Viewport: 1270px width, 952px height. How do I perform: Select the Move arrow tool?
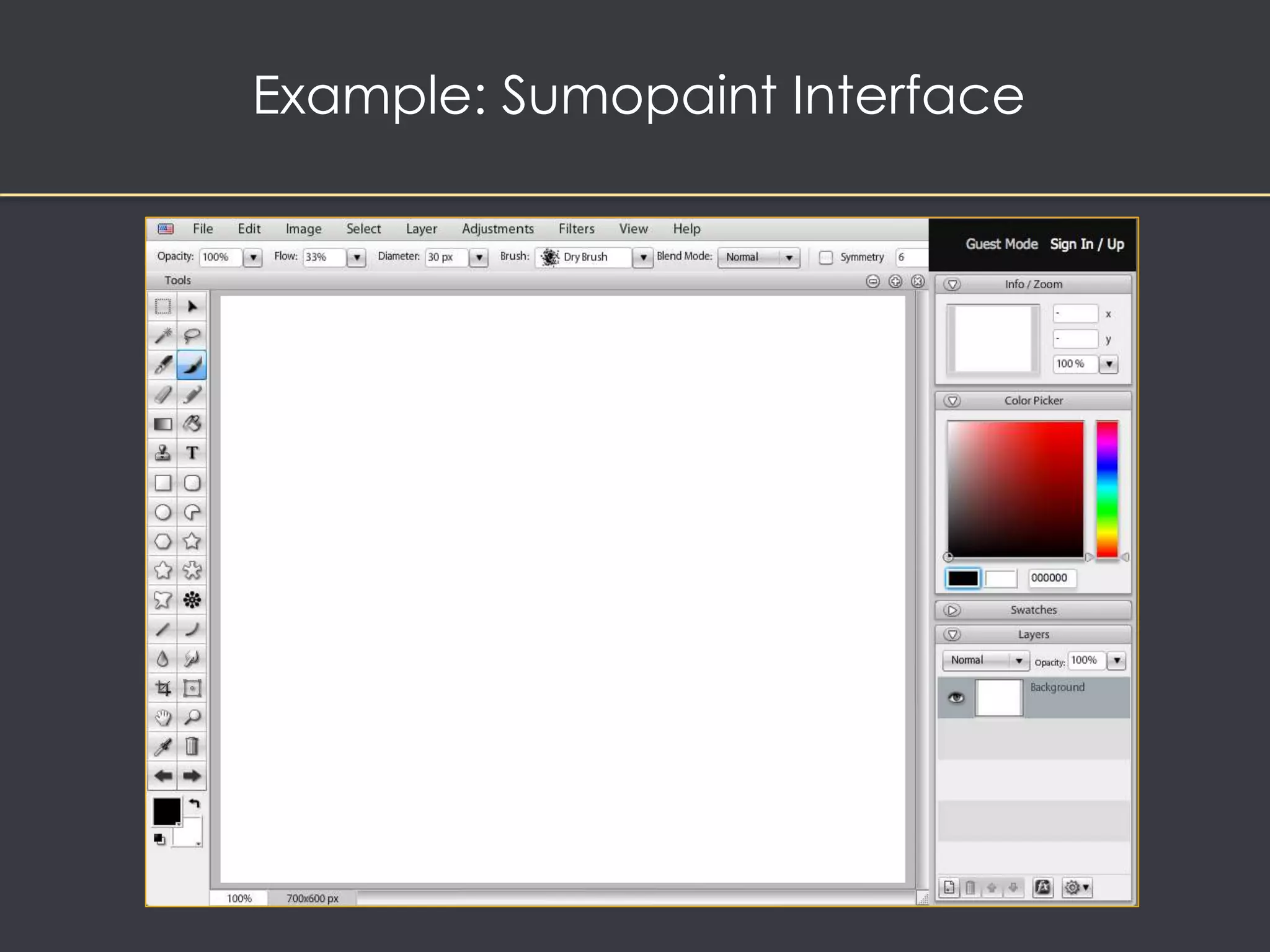coord(192,306)
